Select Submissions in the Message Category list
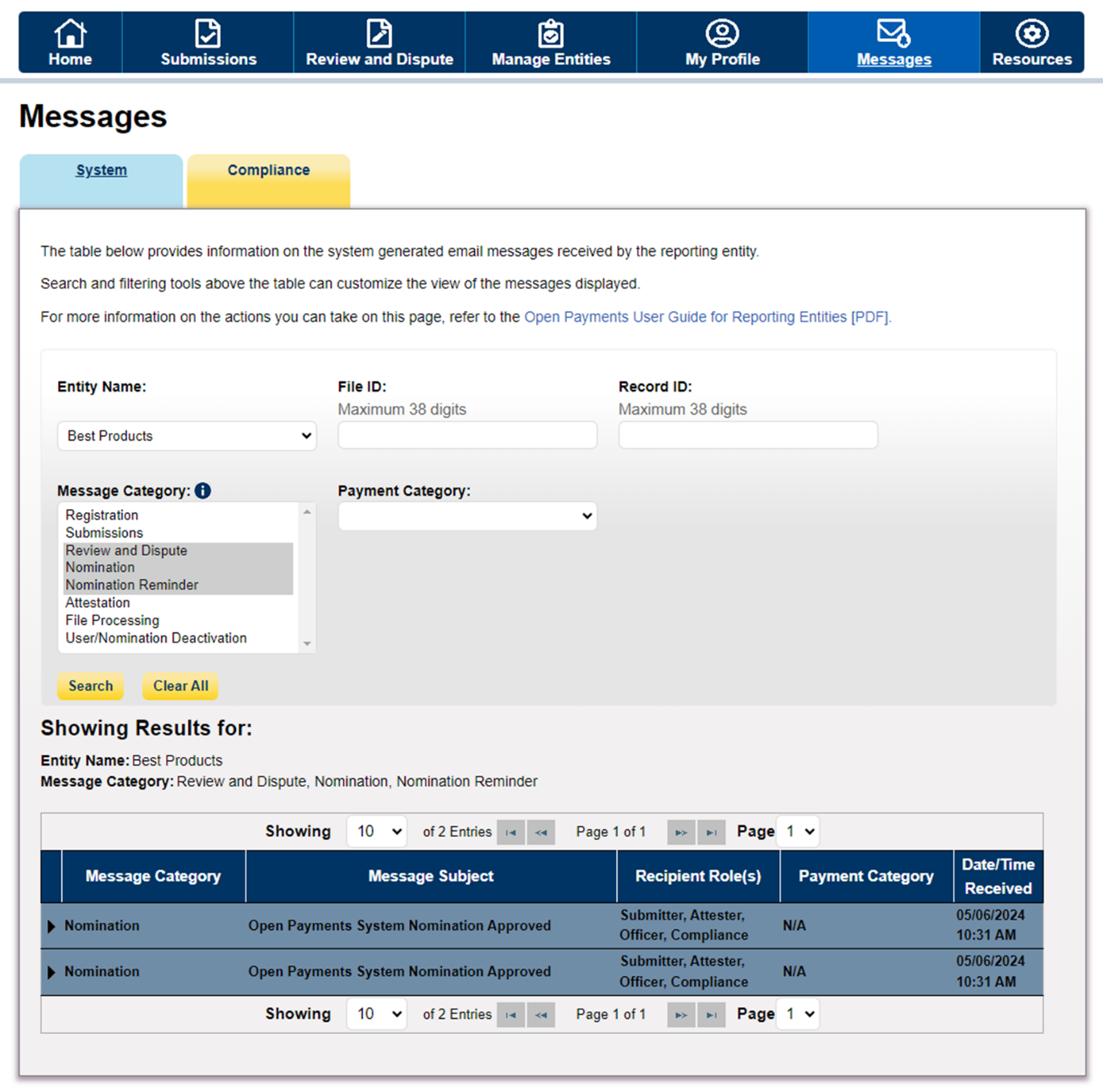 click(179, 533)
